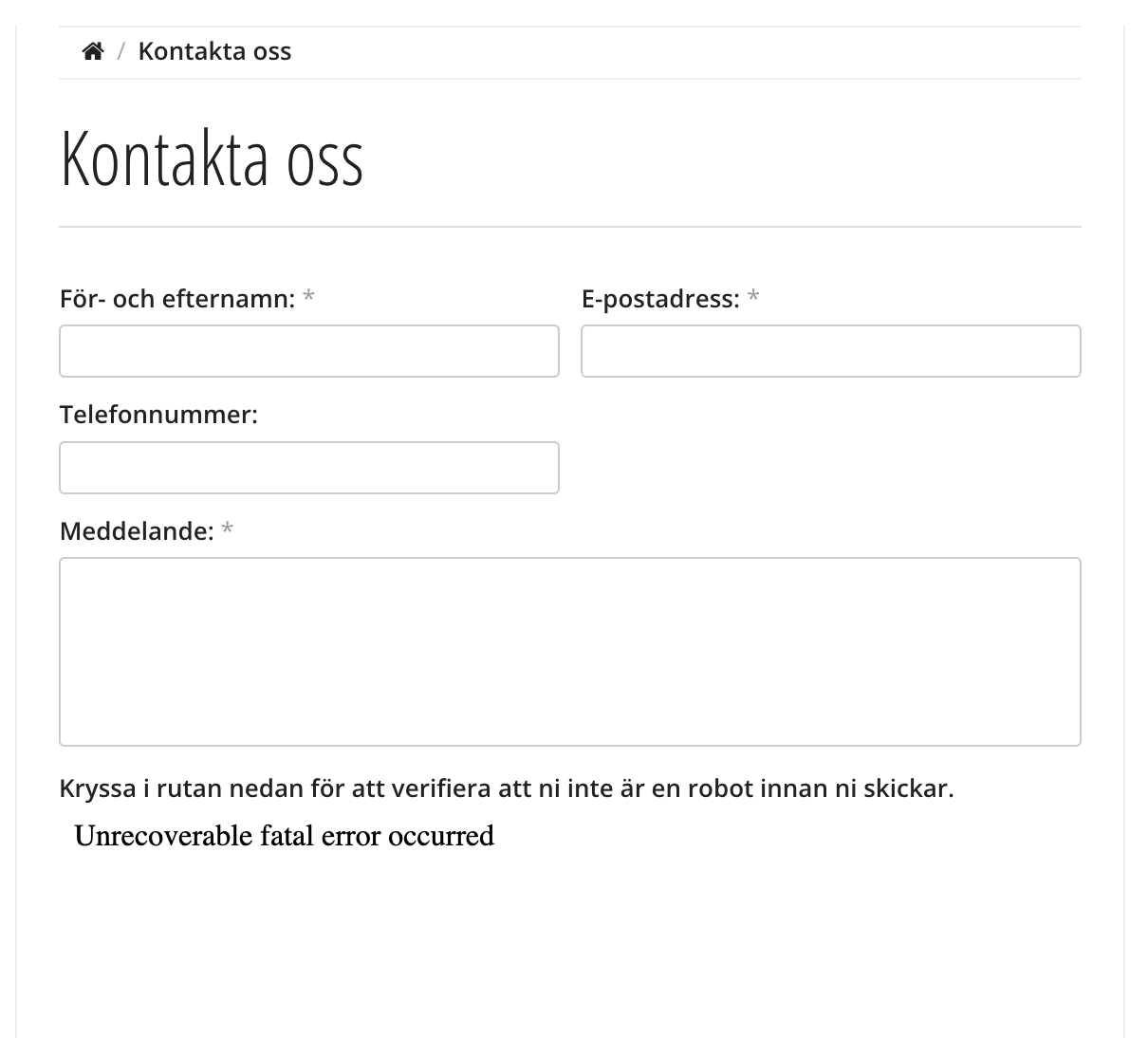
Task: Click the asterisk beside För- och efternamn
Action: [308, 299]
